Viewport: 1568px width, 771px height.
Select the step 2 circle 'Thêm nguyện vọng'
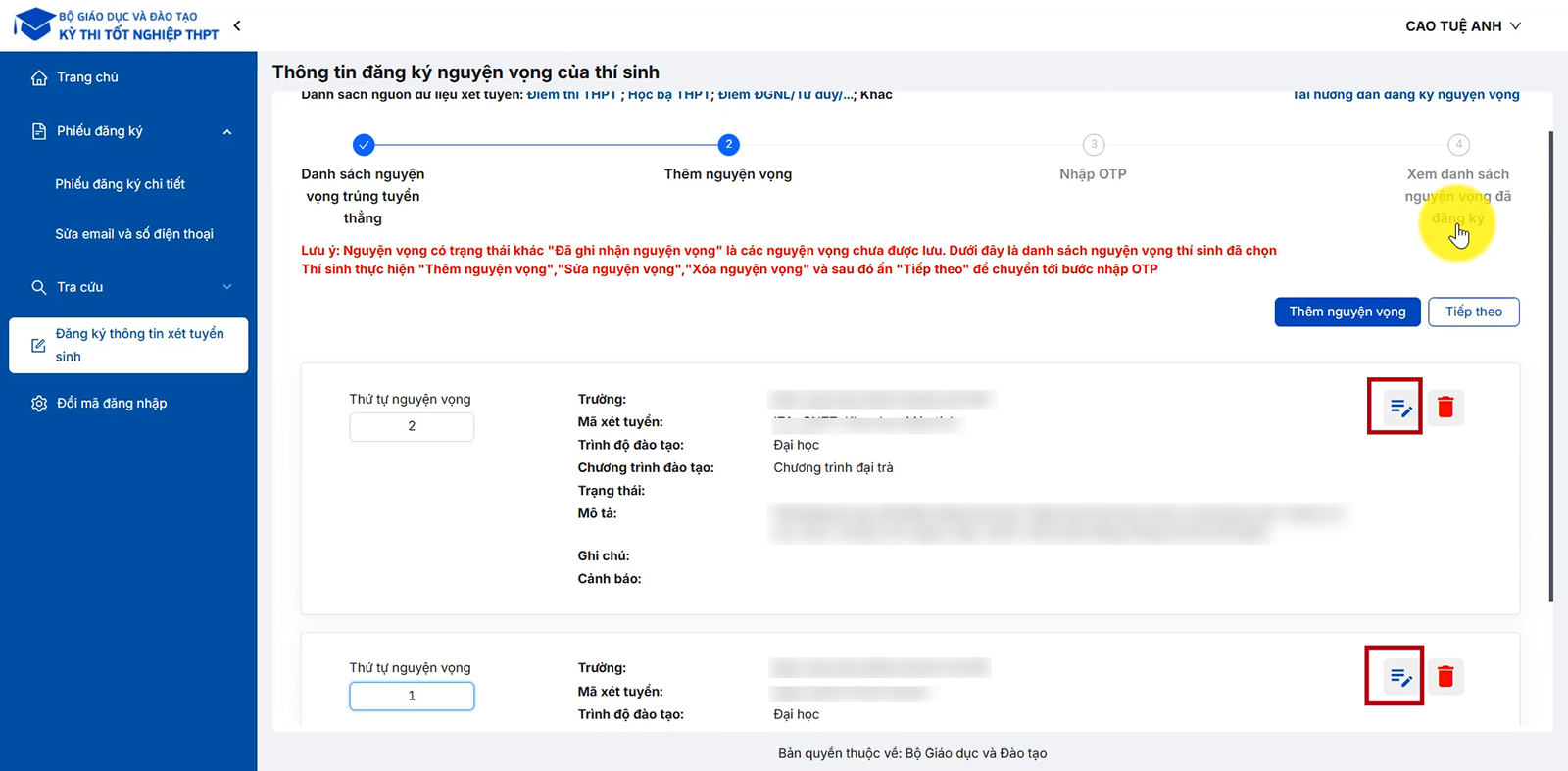(728, 145)
